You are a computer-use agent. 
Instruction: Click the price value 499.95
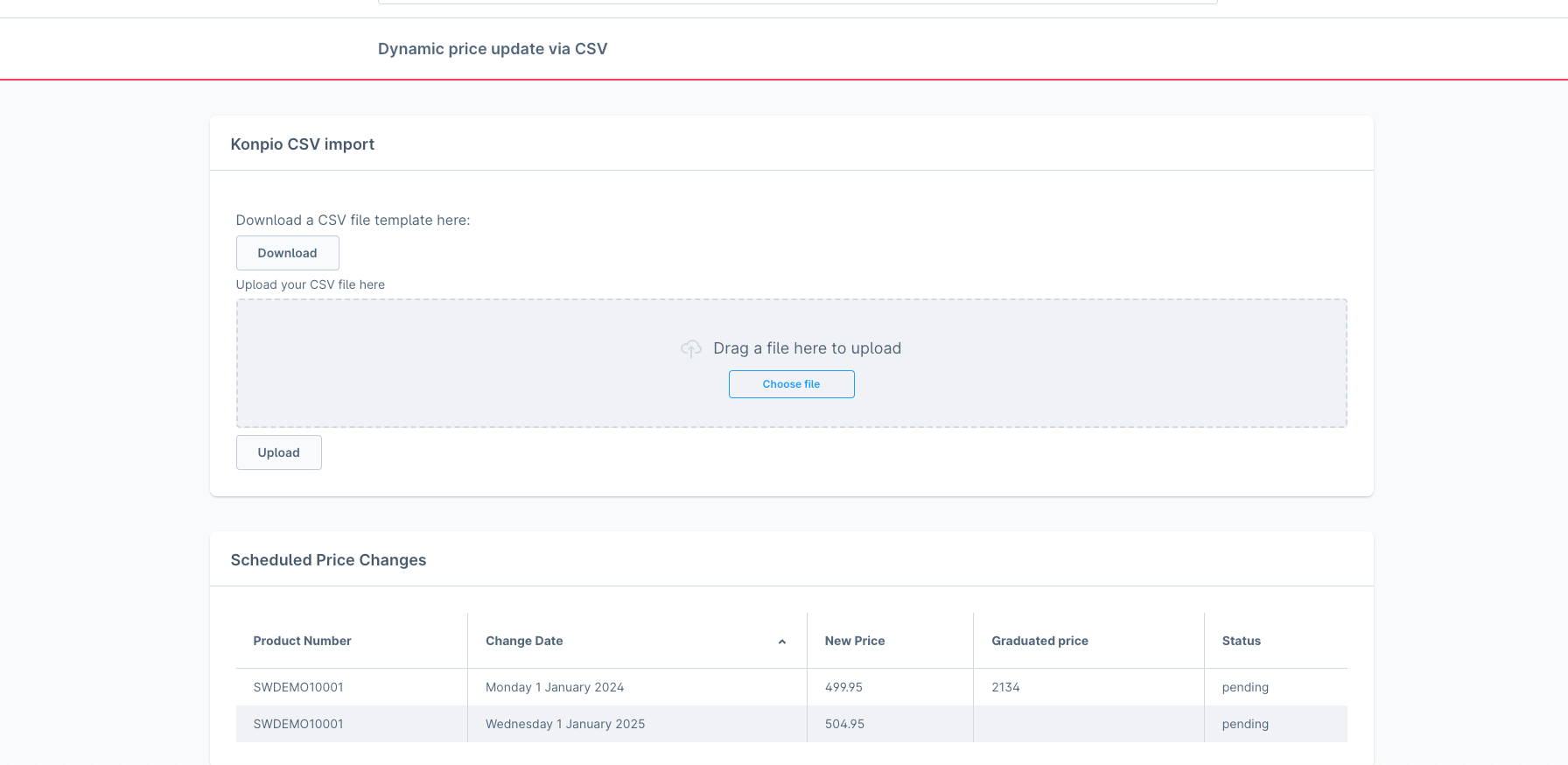(x=843, y=687)
